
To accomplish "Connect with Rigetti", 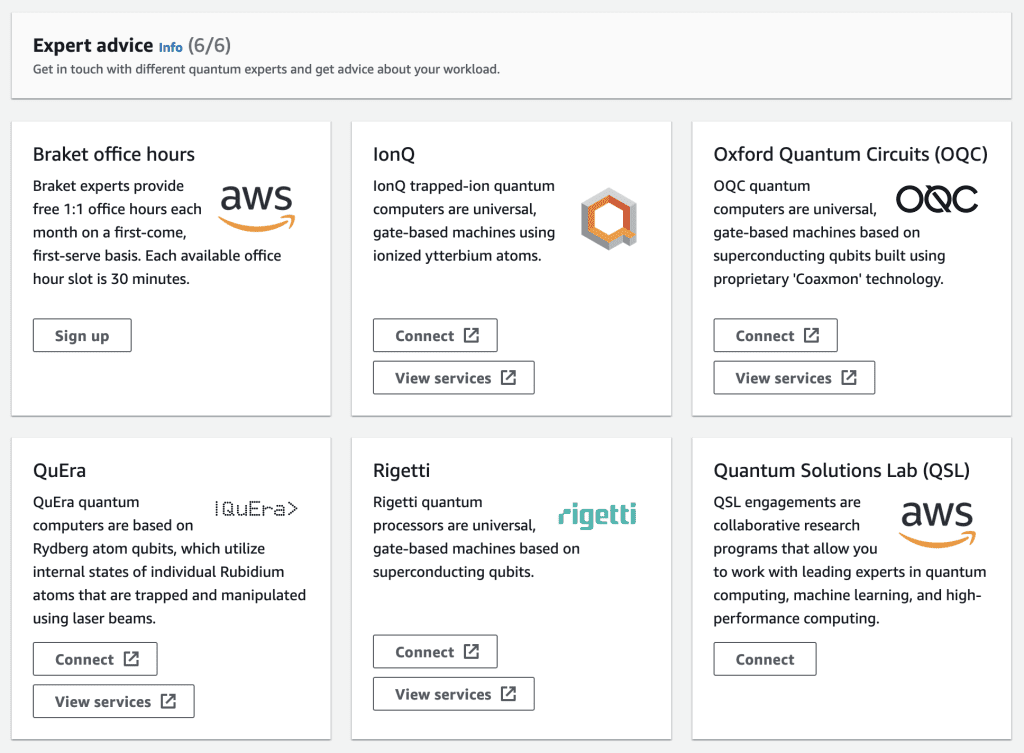I will [x=435, y=651].
